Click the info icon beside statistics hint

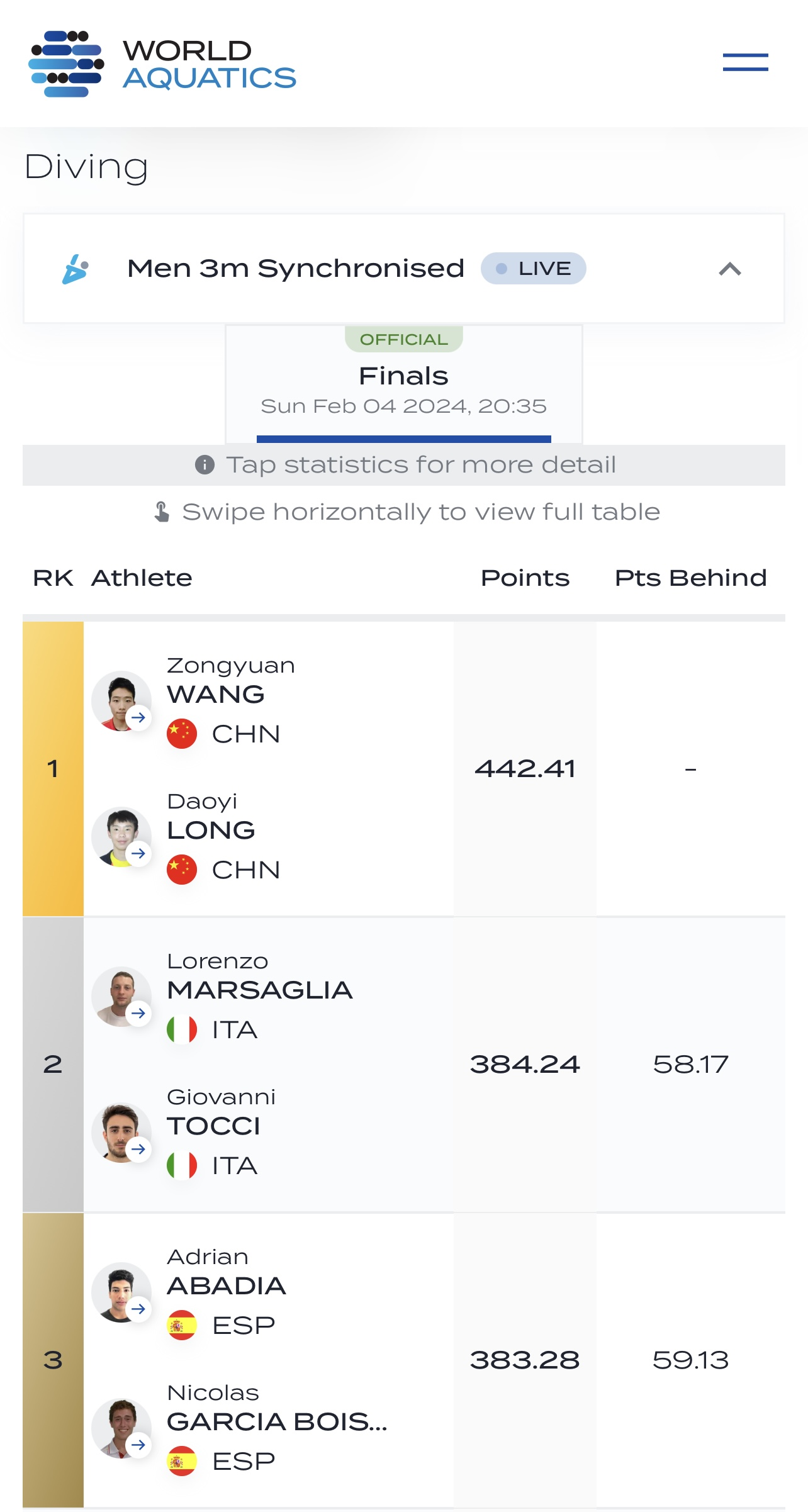[x=205, y=465]
